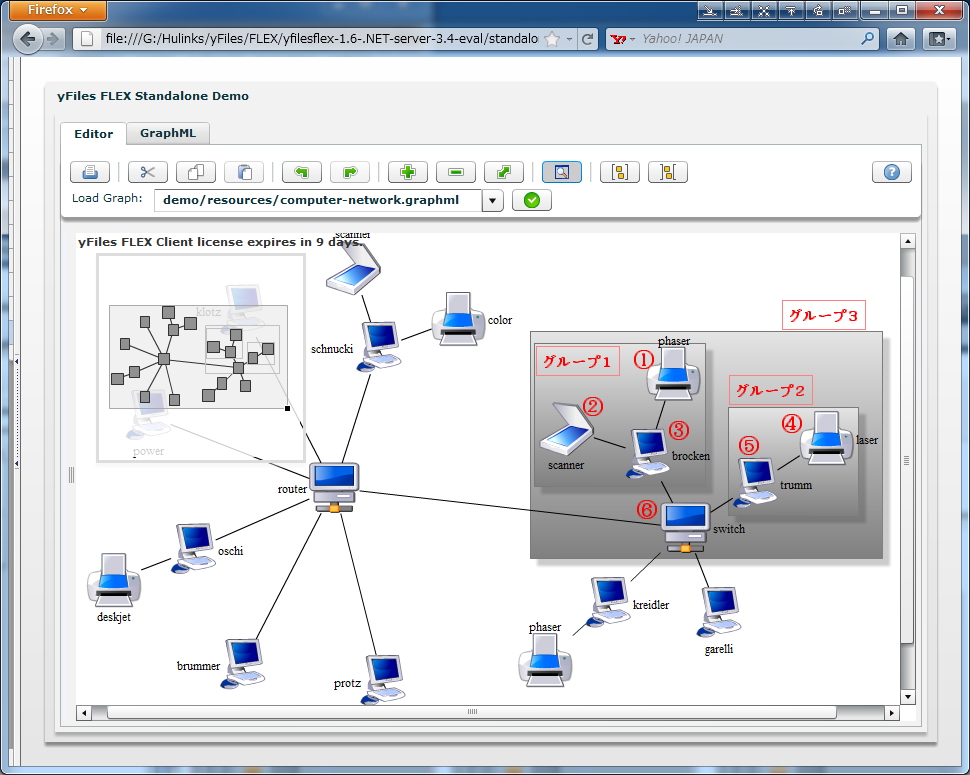Select the color printer node
This screenshot has height=775, width=970.
(458, 319)
